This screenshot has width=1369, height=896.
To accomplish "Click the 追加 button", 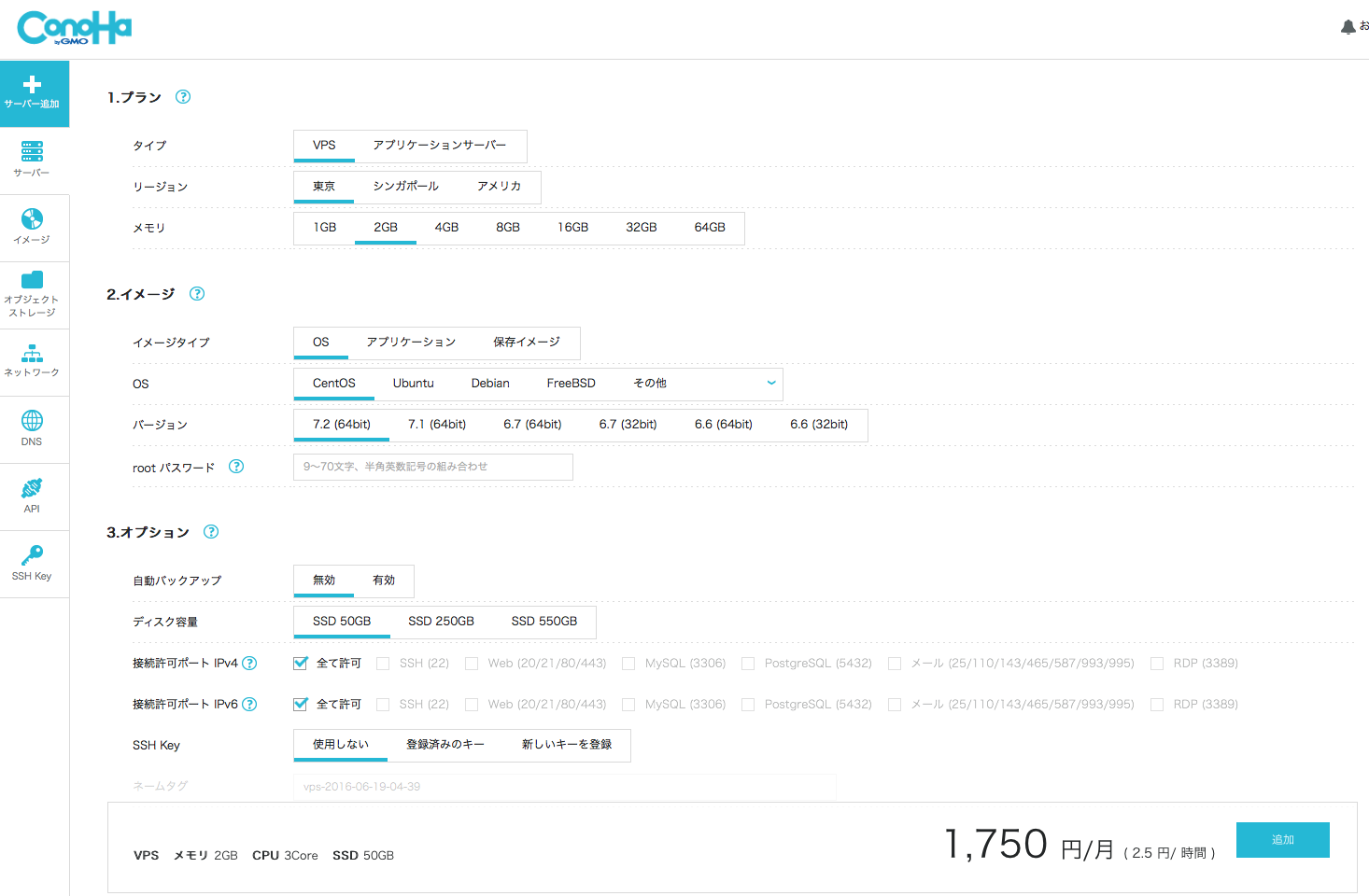I will (1283, 840).
